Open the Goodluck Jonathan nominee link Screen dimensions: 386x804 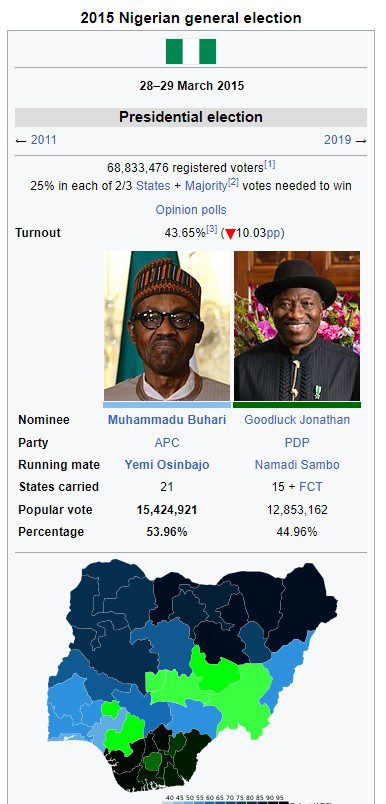(297, 420)
